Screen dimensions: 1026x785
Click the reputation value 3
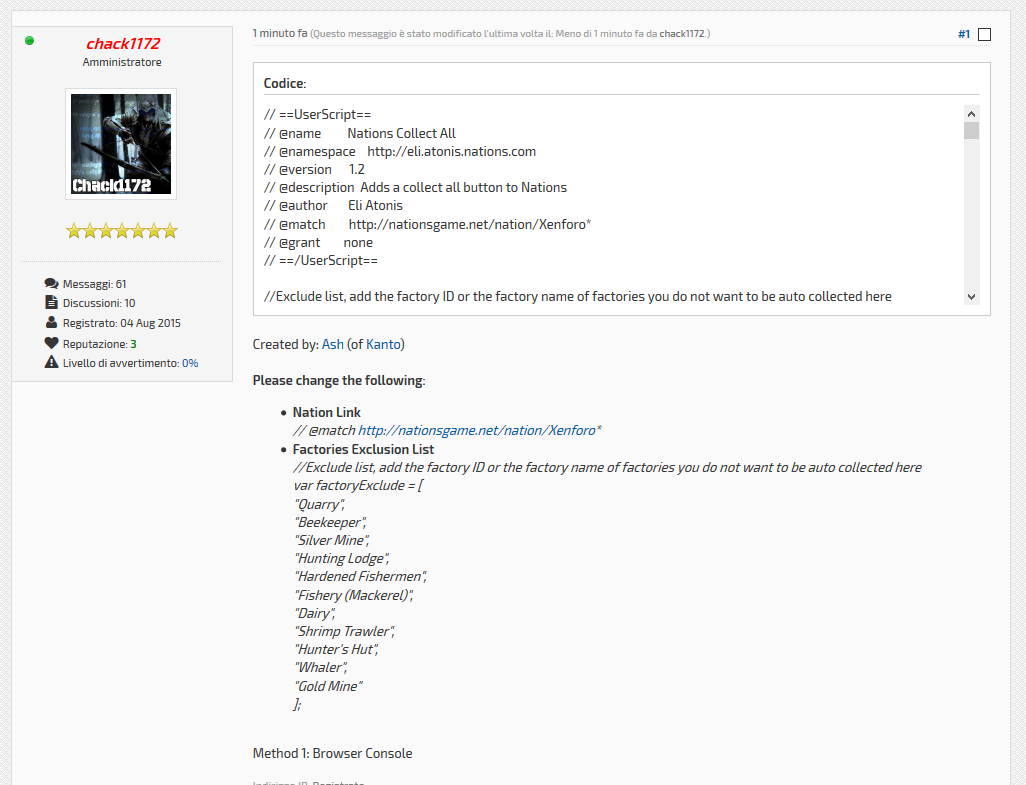pos(133,344)
